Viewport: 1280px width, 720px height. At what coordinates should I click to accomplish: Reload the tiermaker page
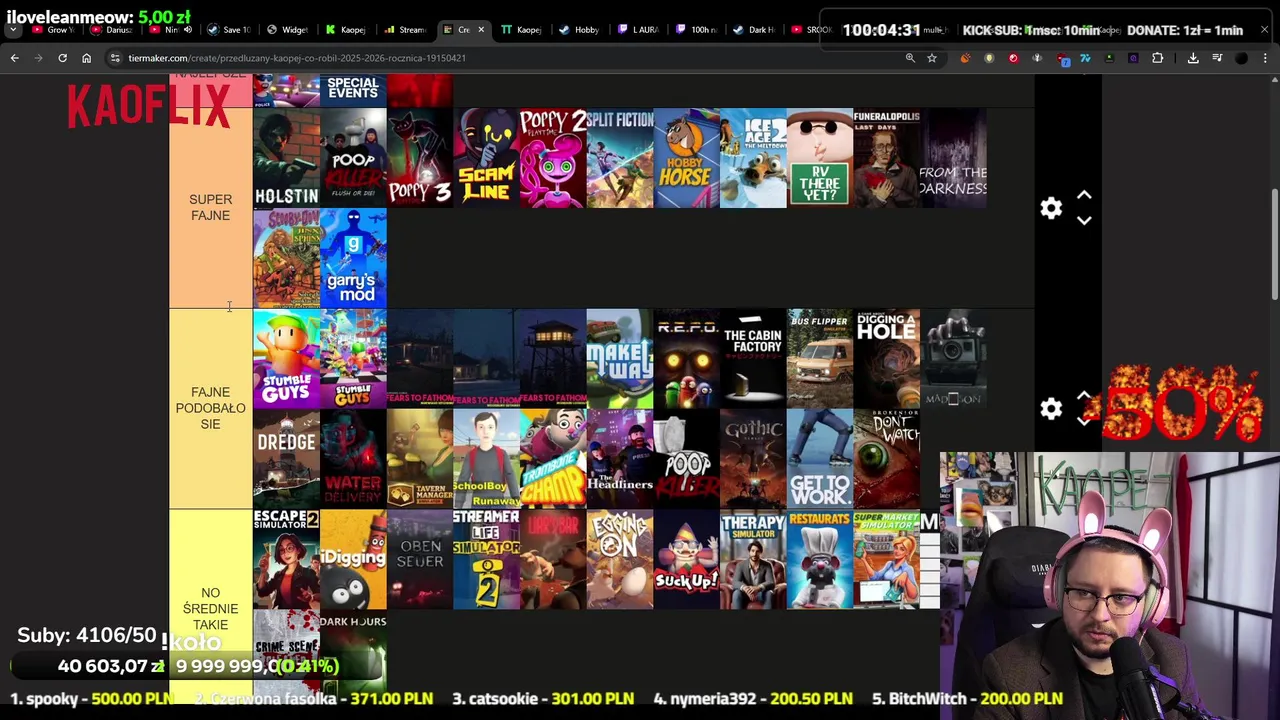click(62, 58)
